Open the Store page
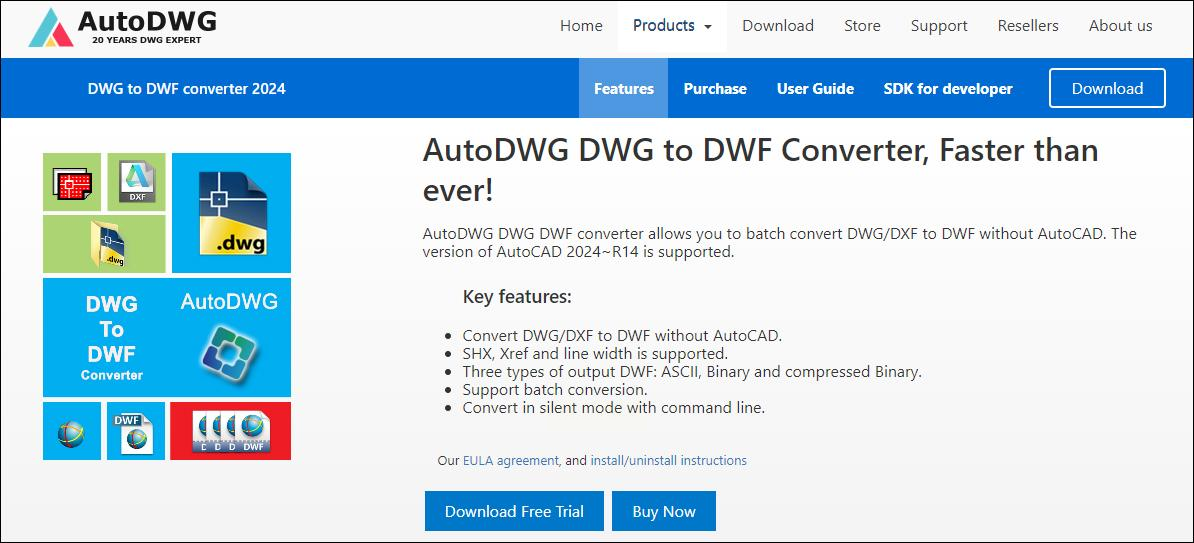 [862, 26]
